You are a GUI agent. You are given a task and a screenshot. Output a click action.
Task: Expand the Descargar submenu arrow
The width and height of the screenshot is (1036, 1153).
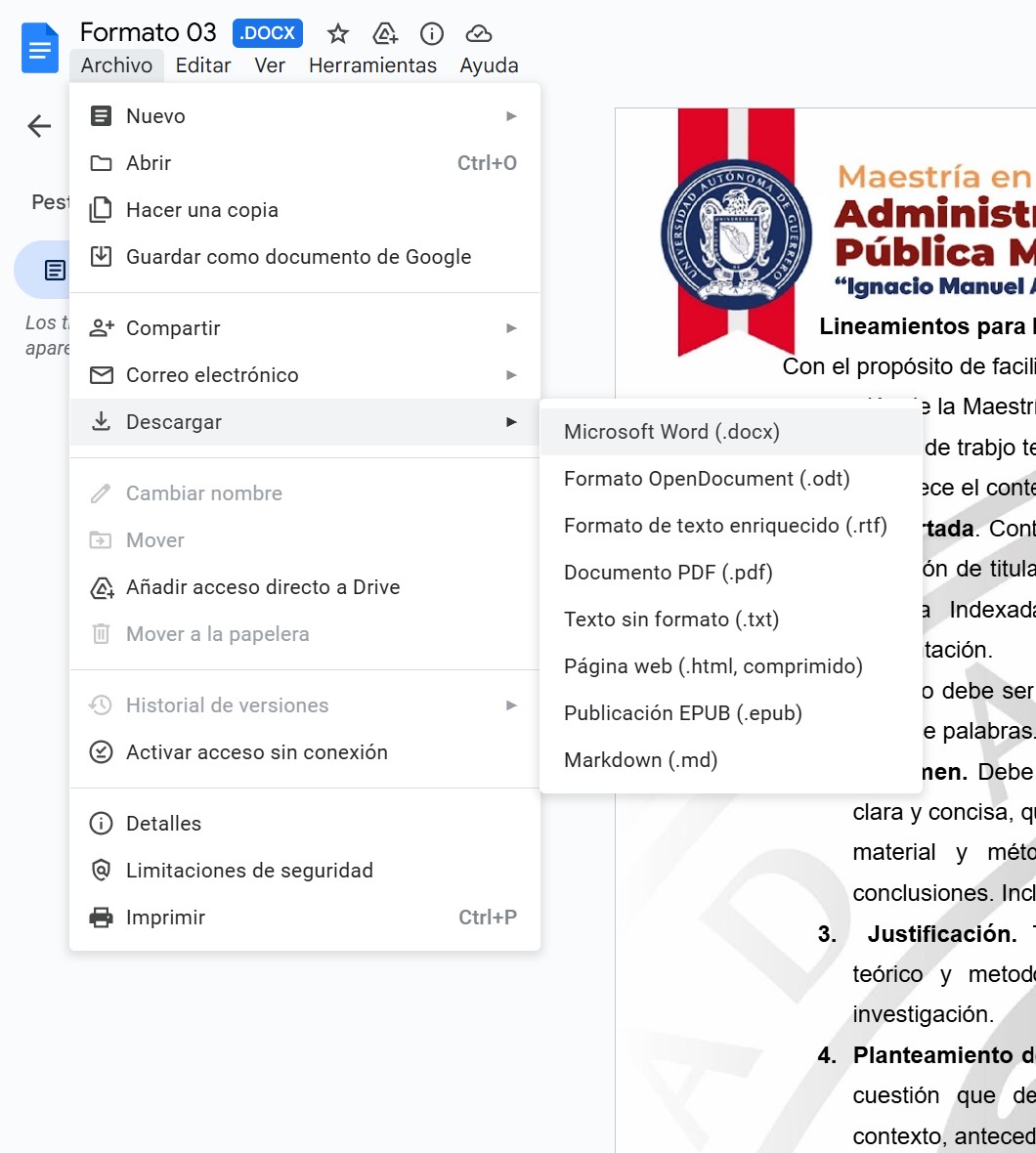coord(512,422)
